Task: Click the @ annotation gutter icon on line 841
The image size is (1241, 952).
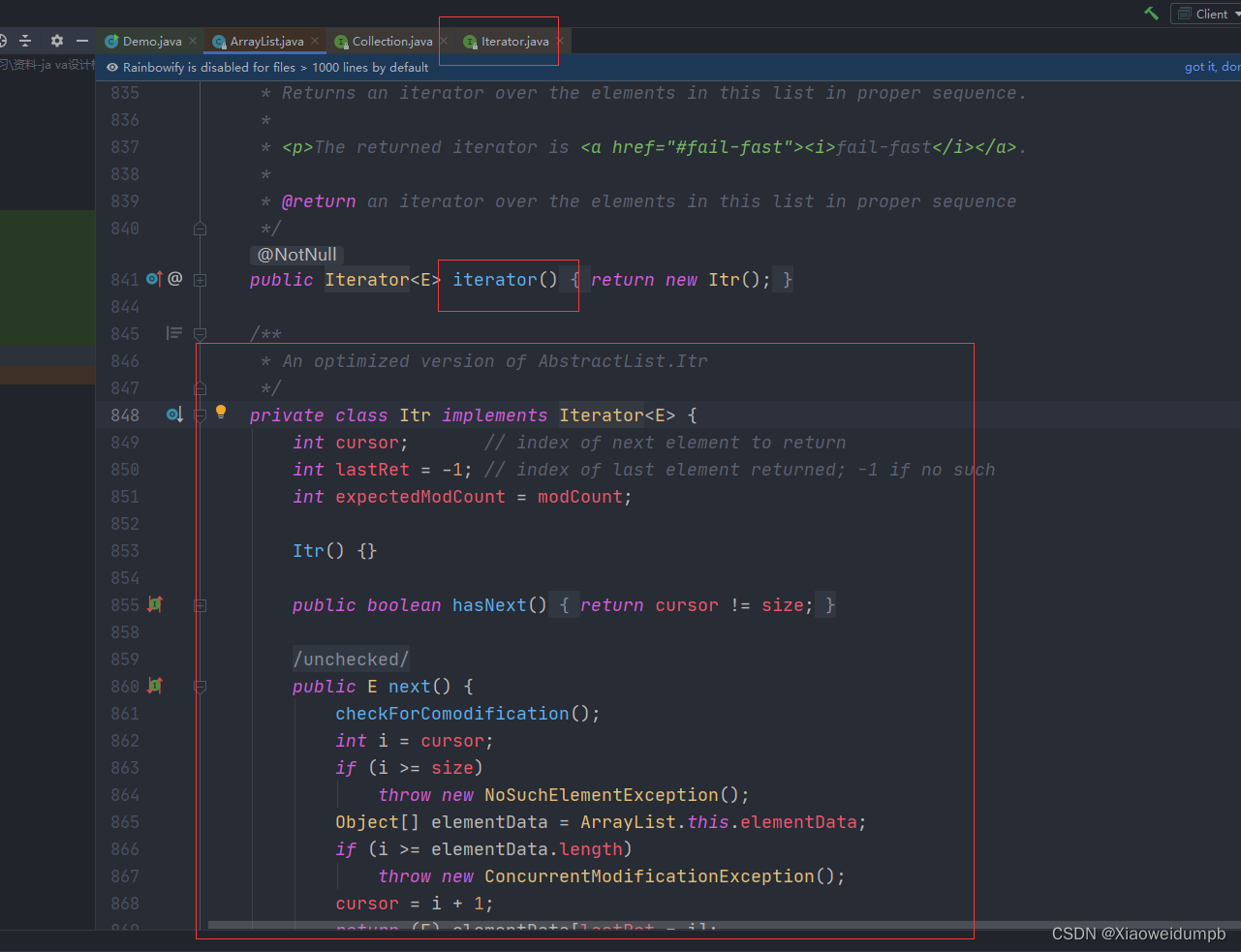Action: [175, 279]
